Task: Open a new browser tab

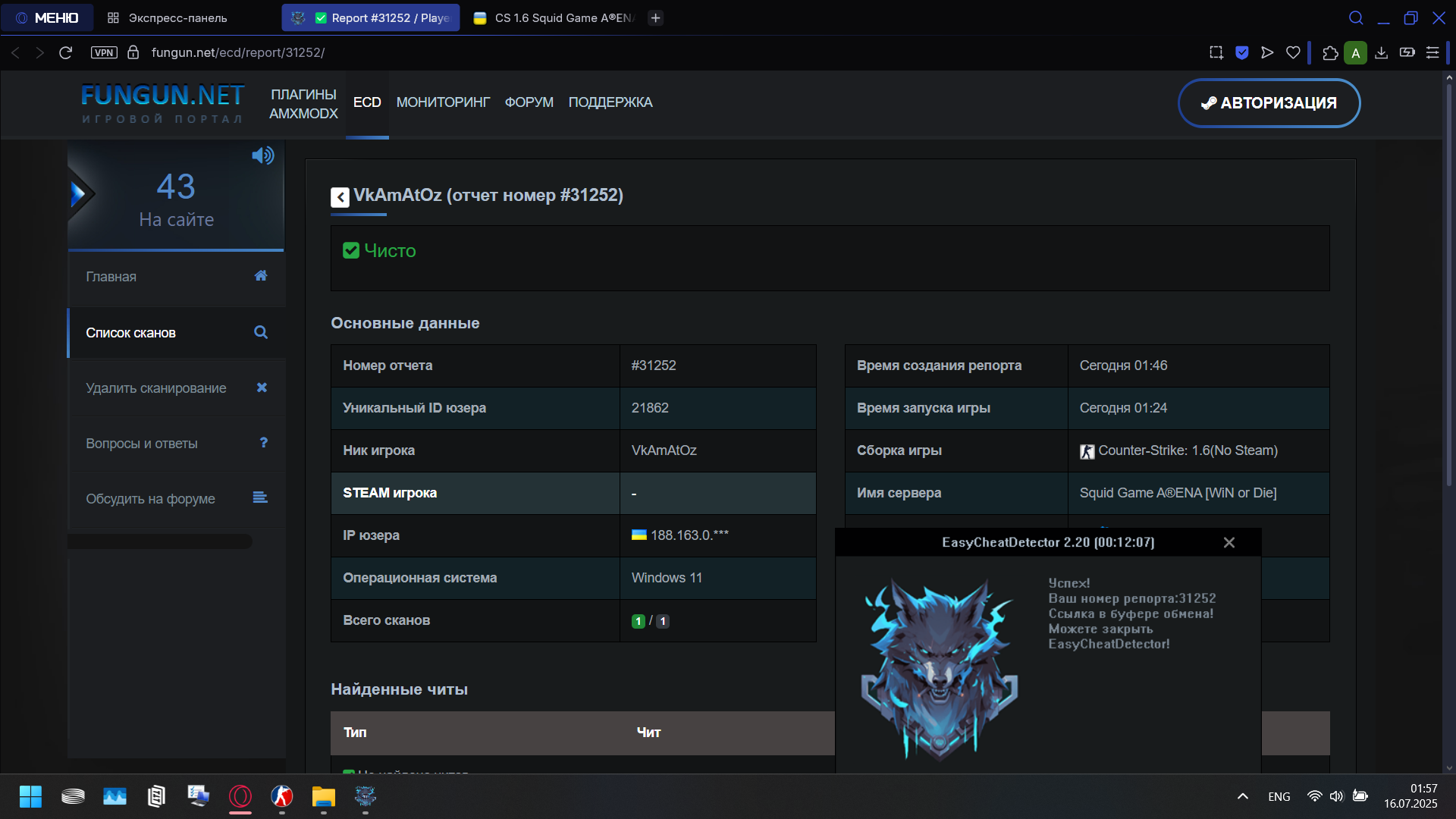Action: tap(656, 17)
